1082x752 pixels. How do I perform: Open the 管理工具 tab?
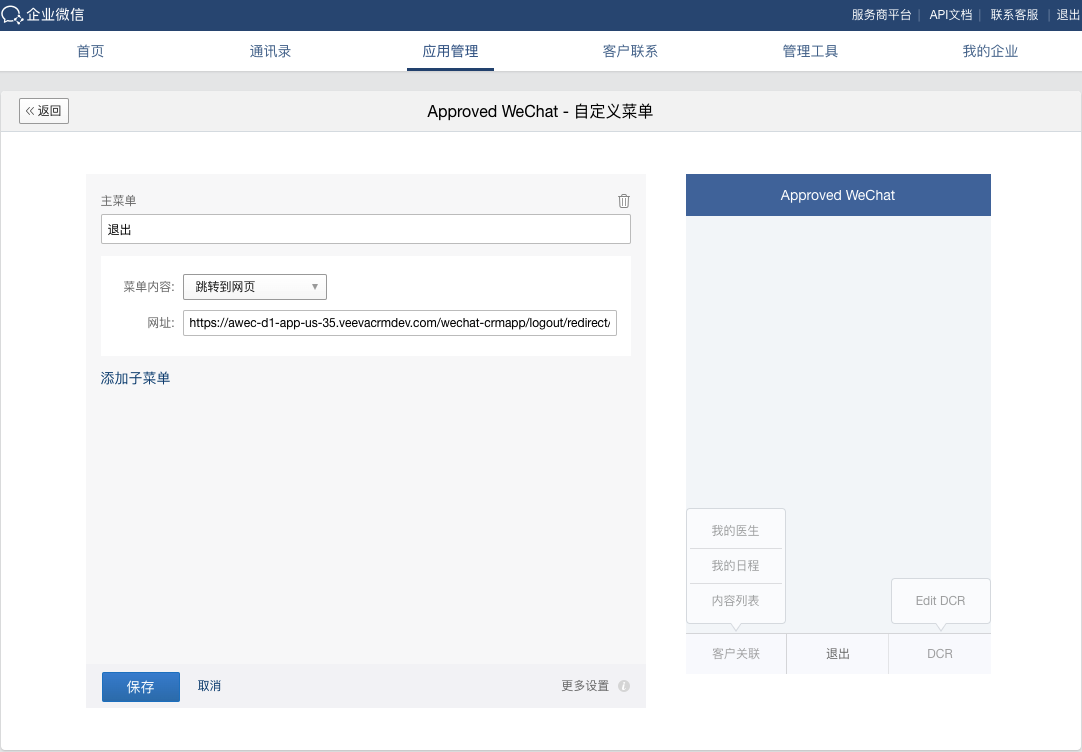tap(810, 51)
